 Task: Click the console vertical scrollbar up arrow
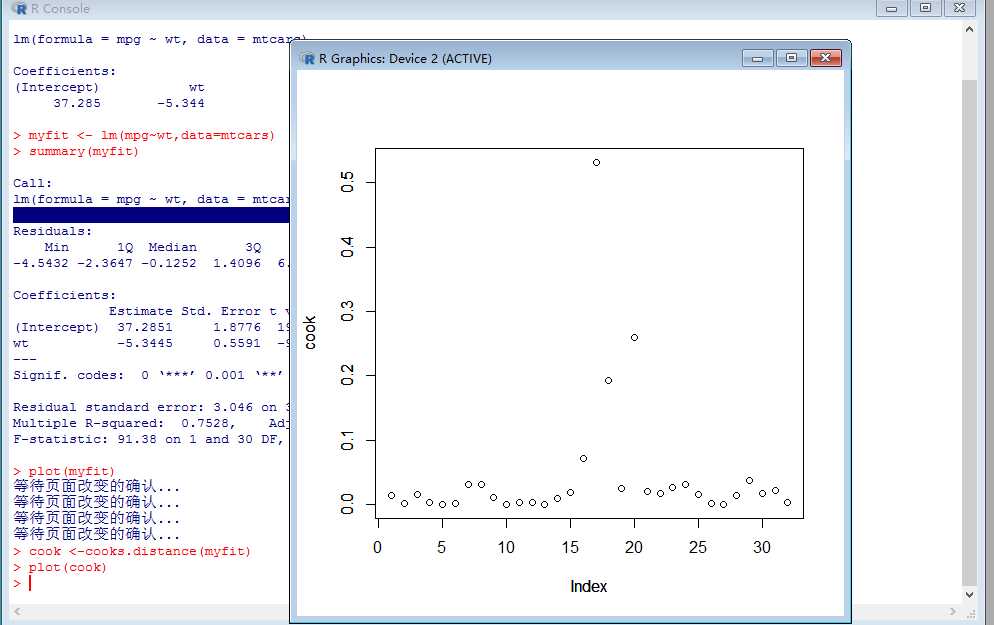point(969,29)
